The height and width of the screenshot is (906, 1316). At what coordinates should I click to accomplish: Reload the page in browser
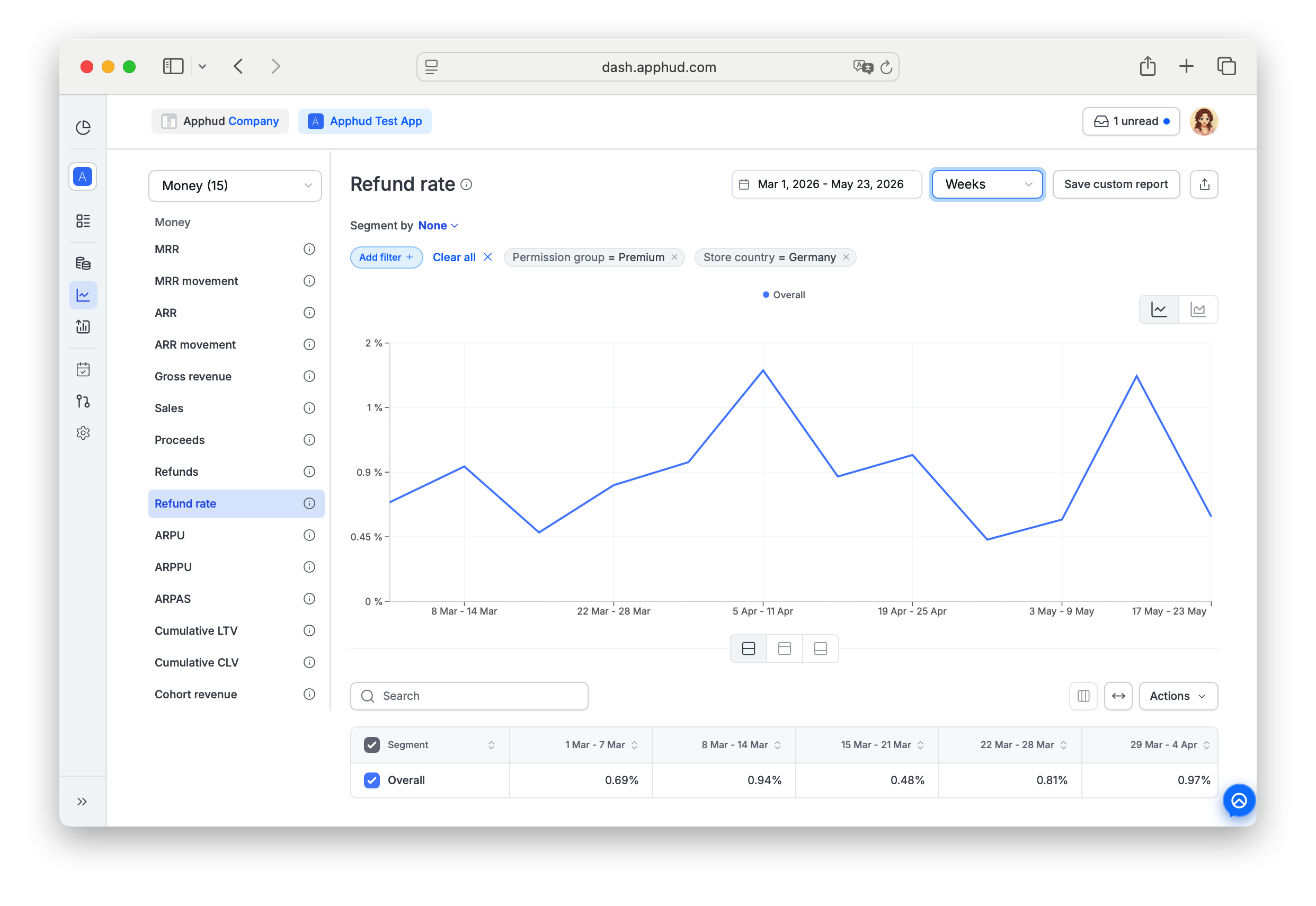[x=886, y=67]
